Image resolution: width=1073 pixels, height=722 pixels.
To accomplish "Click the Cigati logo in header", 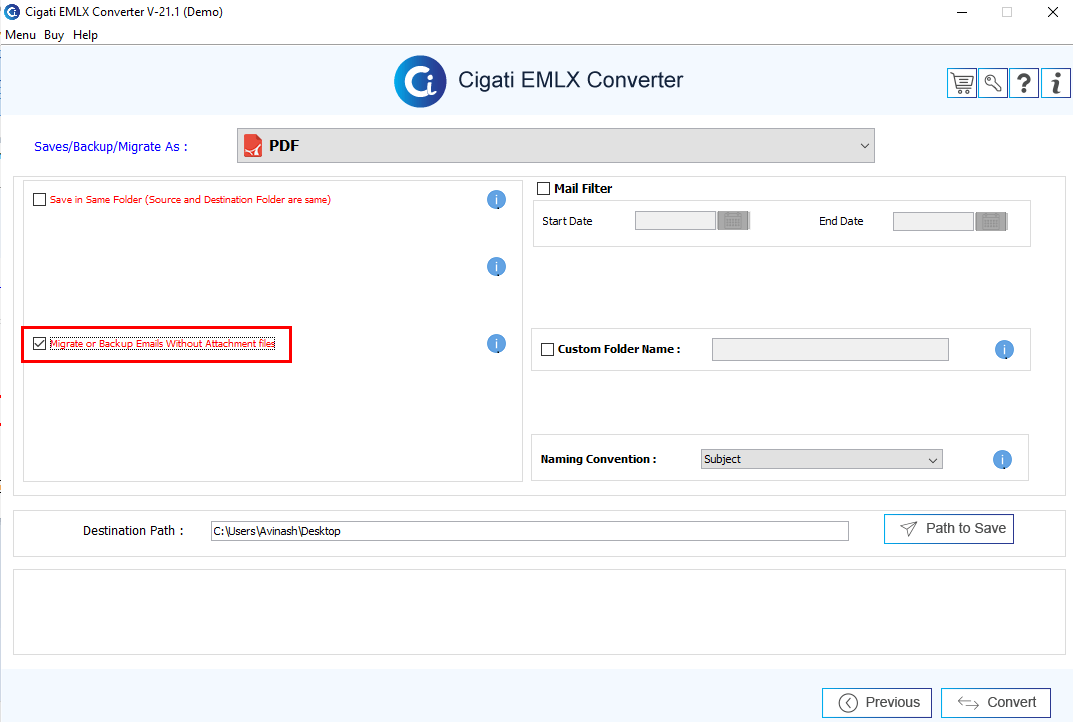I will tap(420, 81).
